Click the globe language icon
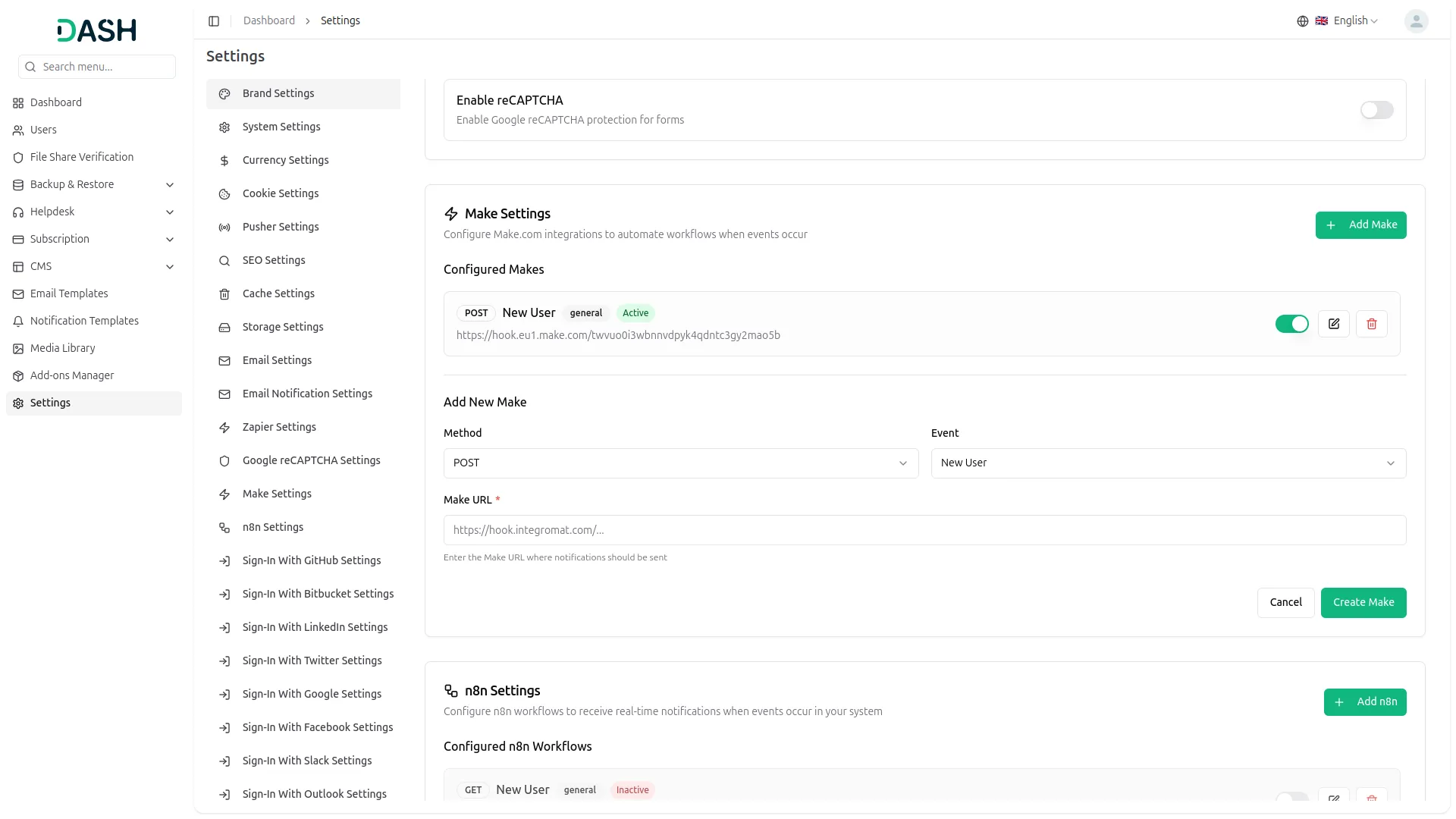Image resolution: width=1456 pixels, height=819 pixels. point(1302,21)
